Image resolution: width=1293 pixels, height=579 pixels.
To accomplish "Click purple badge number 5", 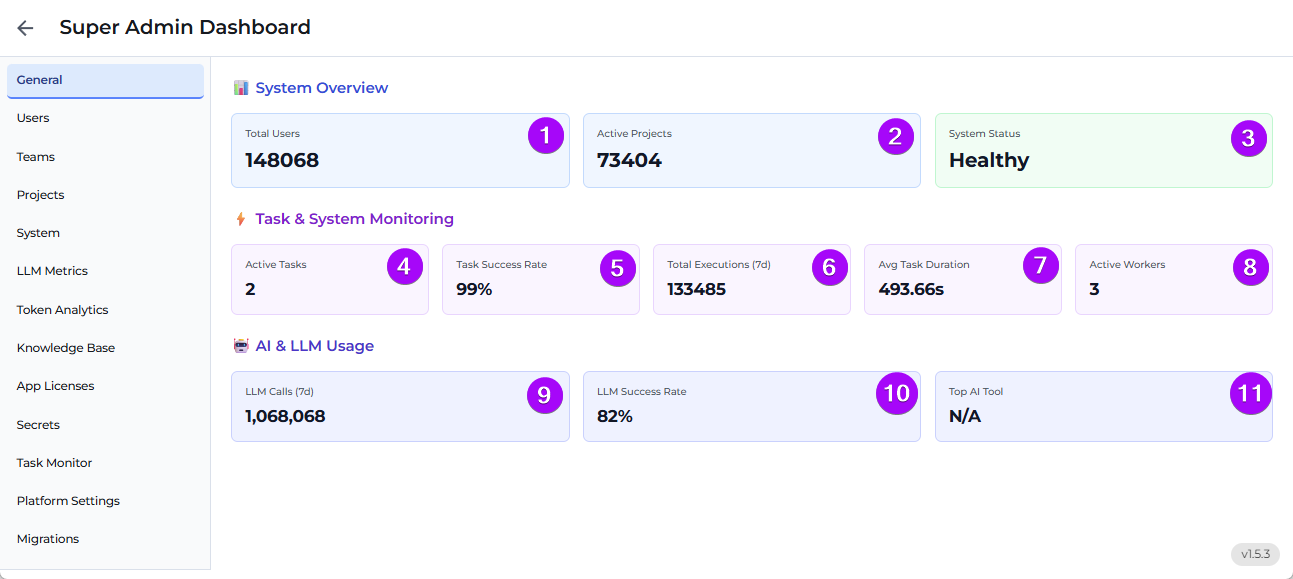I will (x=617, y=267).
